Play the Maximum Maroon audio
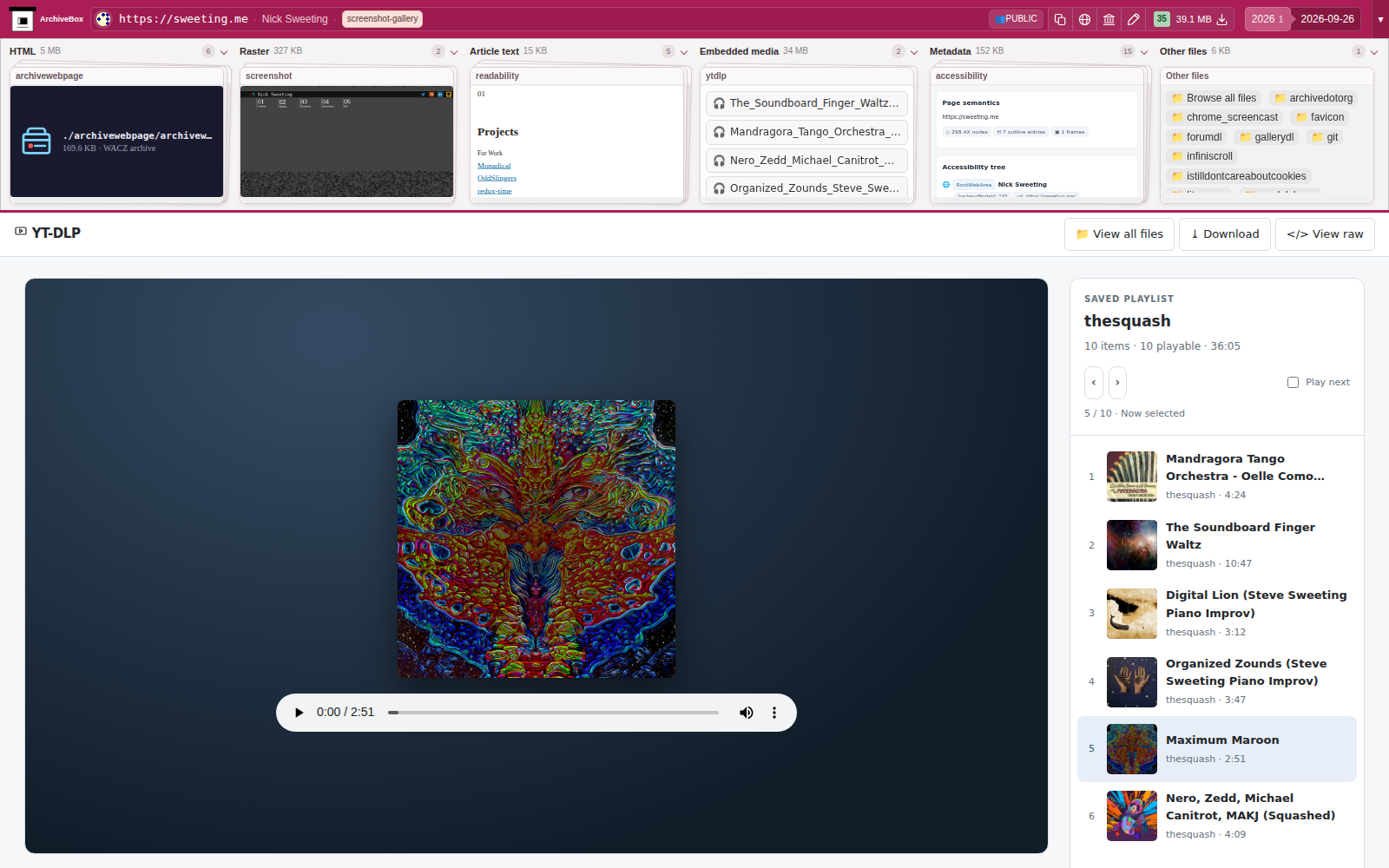The width and height of the screenshot is (1389, 868). click(x=300, y=713)
